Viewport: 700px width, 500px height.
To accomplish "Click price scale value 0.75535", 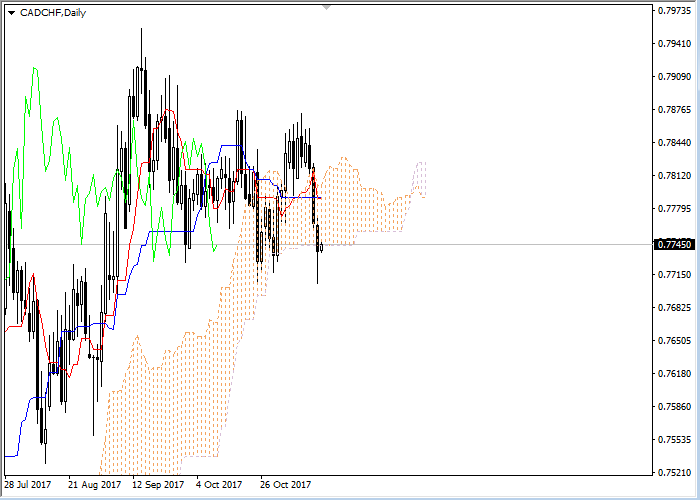I will [674, 439].
